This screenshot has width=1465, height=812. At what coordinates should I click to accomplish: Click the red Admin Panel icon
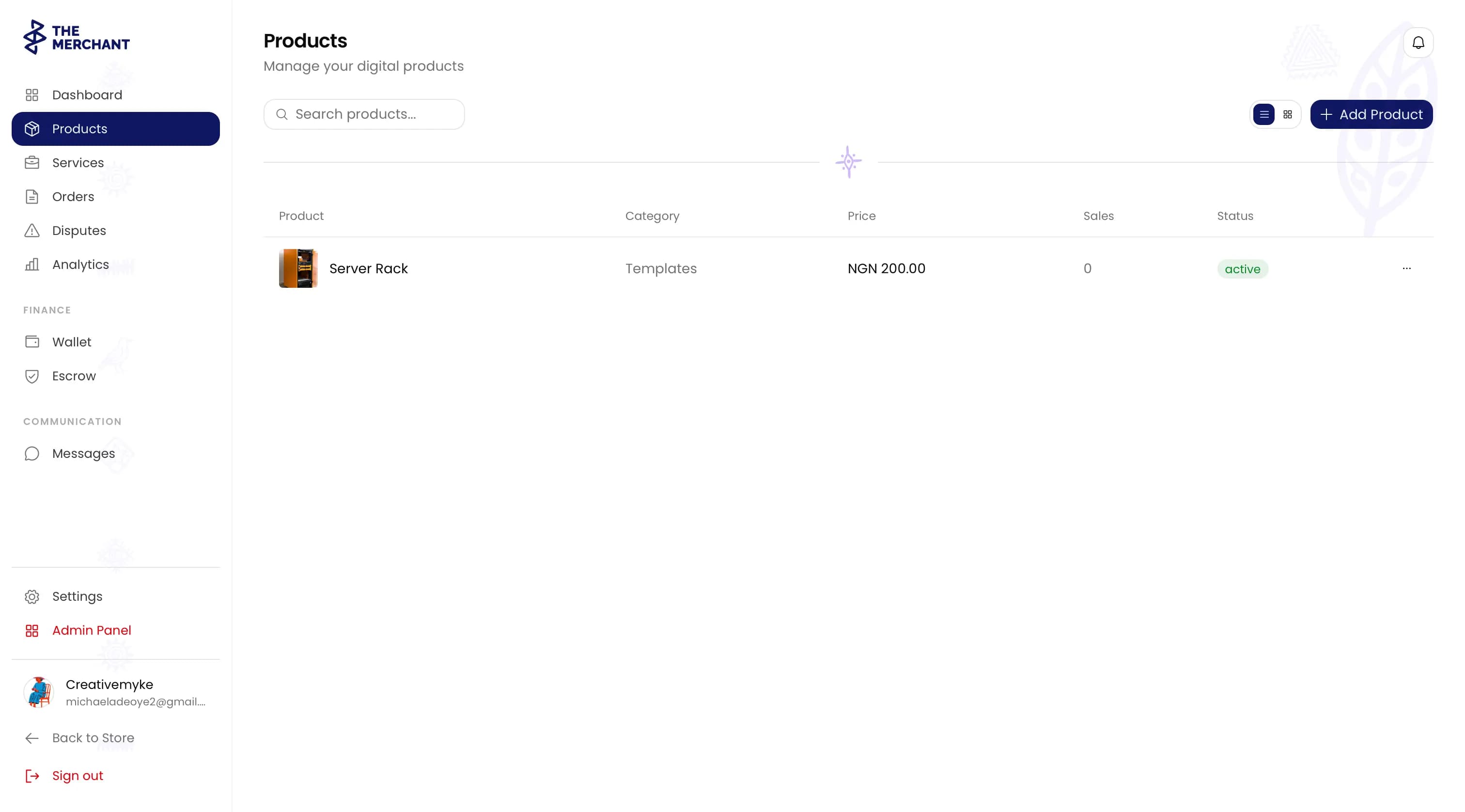pyautogui.click(x=32, y=631)
